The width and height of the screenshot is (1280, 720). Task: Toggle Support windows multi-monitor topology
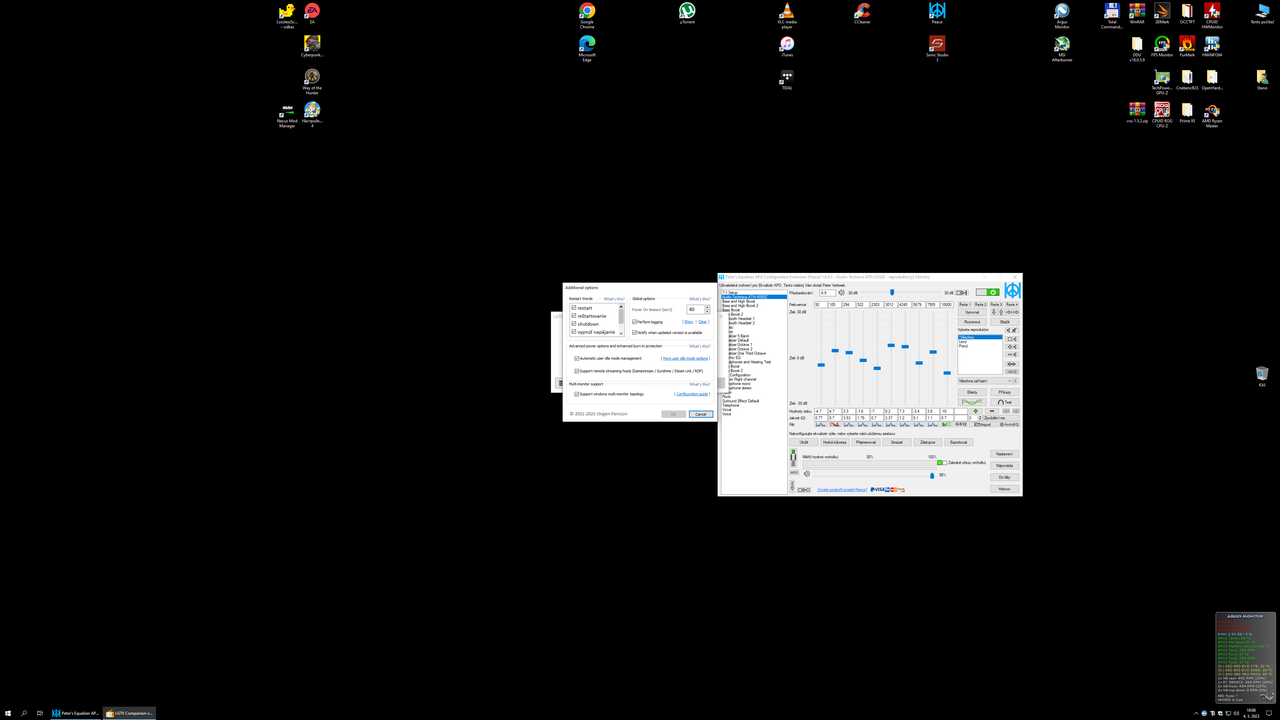(x=576, y=394)
